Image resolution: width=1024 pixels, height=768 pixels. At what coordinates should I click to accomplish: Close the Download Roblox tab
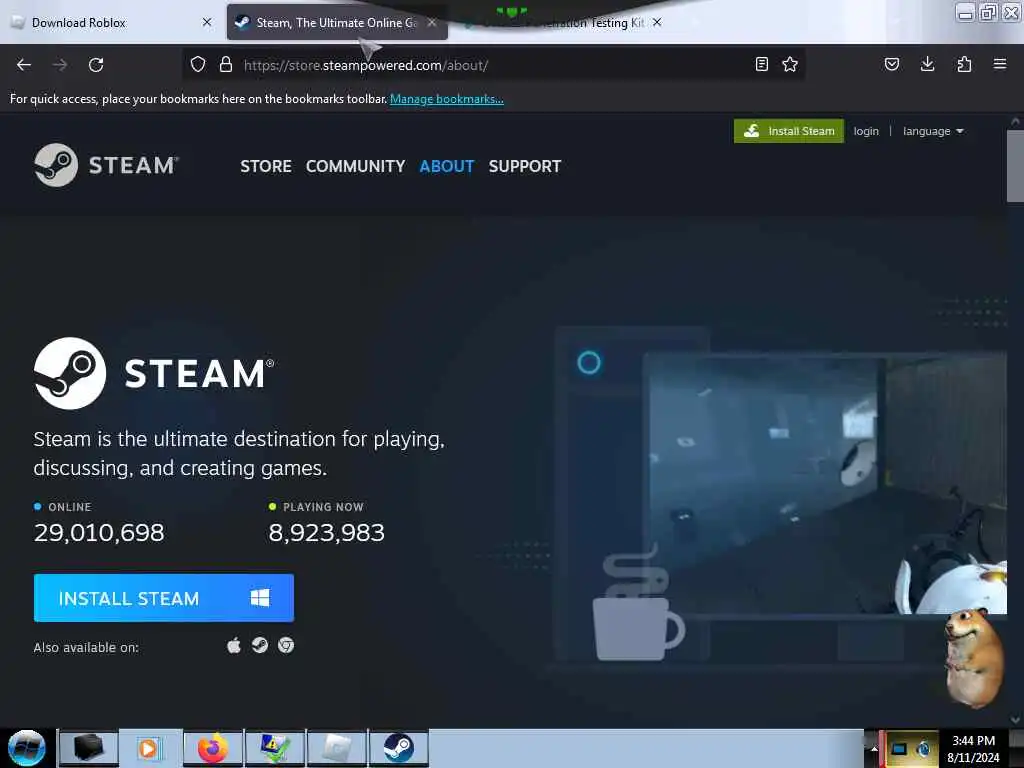(x=207, y=22)
